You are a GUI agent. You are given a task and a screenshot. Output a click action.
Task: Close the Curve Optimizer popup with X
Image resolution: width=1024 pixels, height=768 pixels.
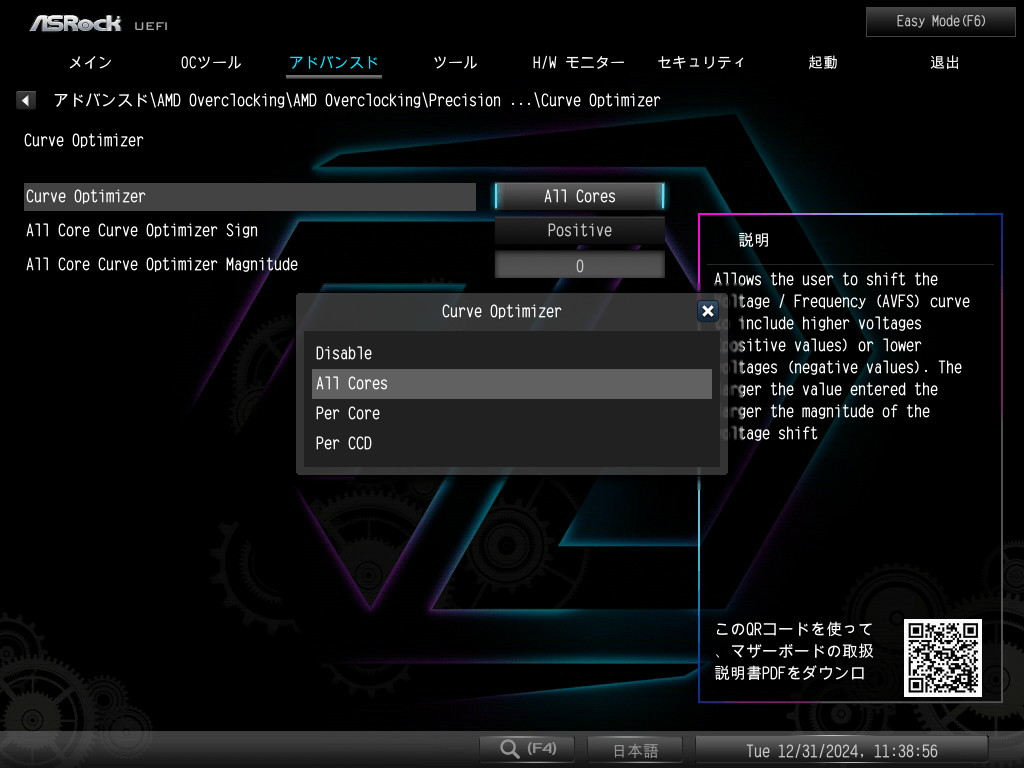pyautogui.click(x=707, y=311)
